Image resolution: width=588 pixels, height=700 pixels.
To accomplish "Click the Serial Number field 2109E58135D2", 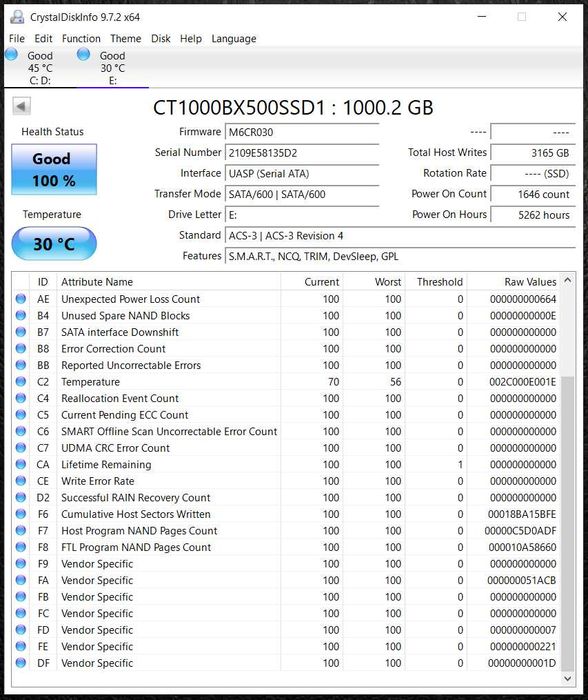I will tap(302, 153).
